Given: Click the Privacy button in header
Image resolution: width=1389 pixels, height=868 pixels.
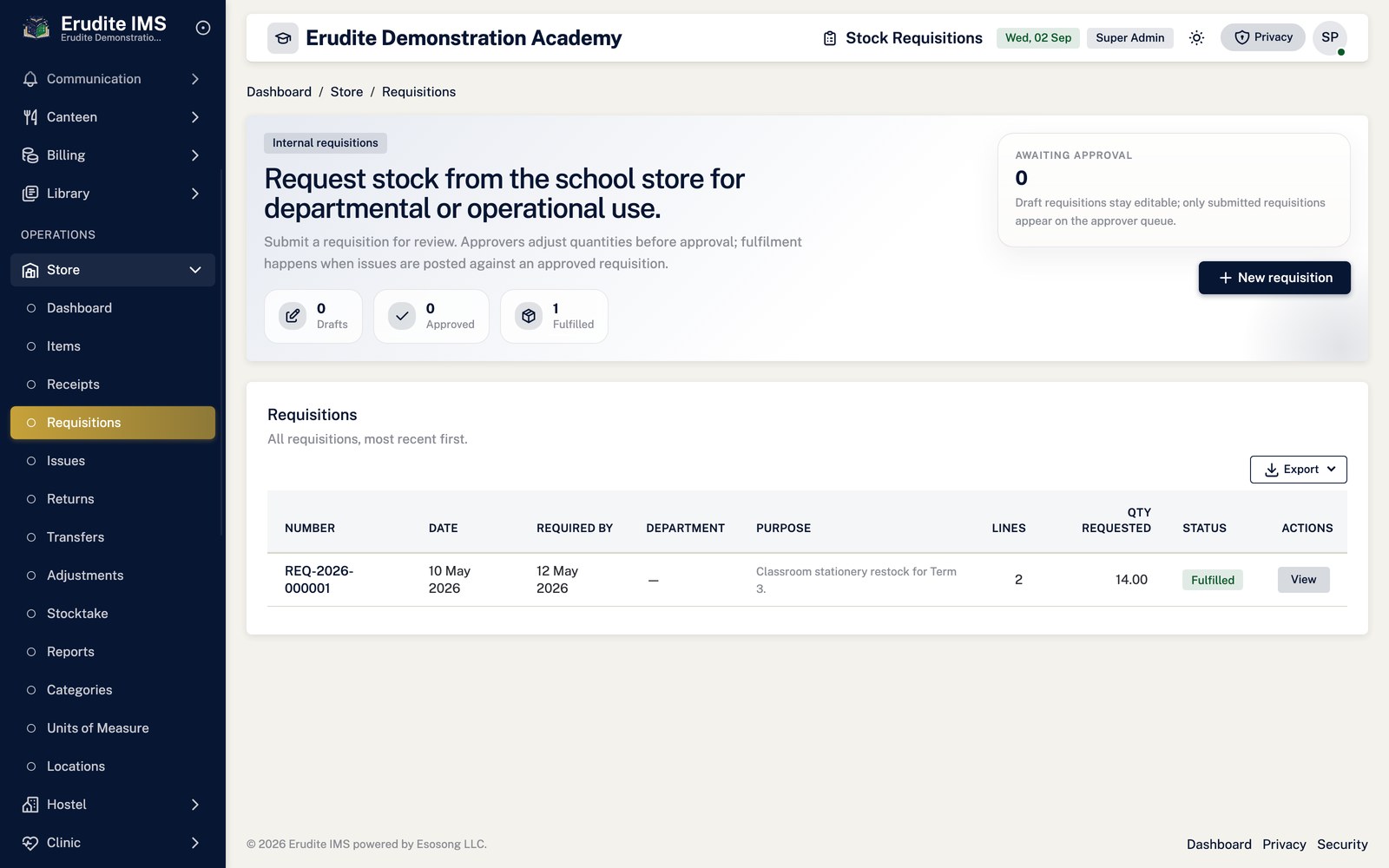Looking at the screenshot, I should coord(1263,37).
